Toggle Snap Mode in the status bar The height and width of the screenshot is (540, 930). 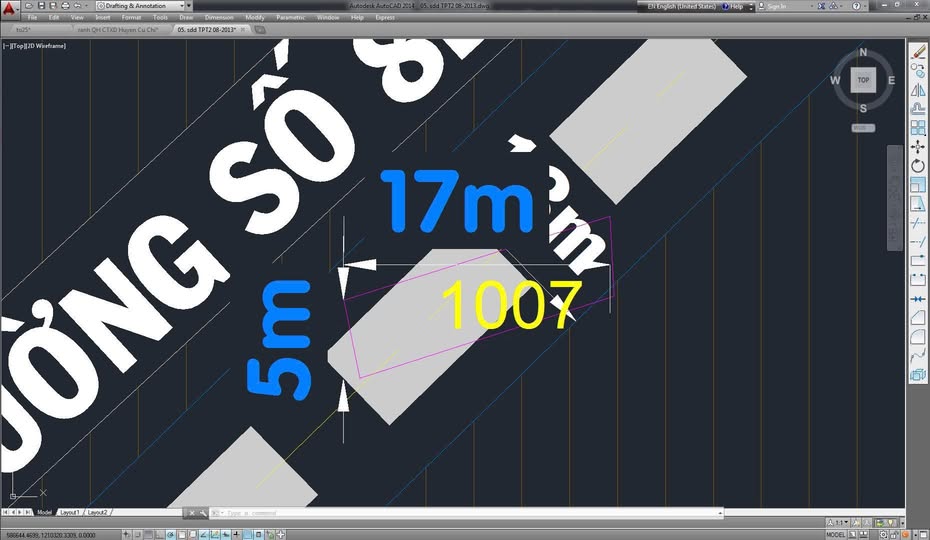click(x=137, y=535)
